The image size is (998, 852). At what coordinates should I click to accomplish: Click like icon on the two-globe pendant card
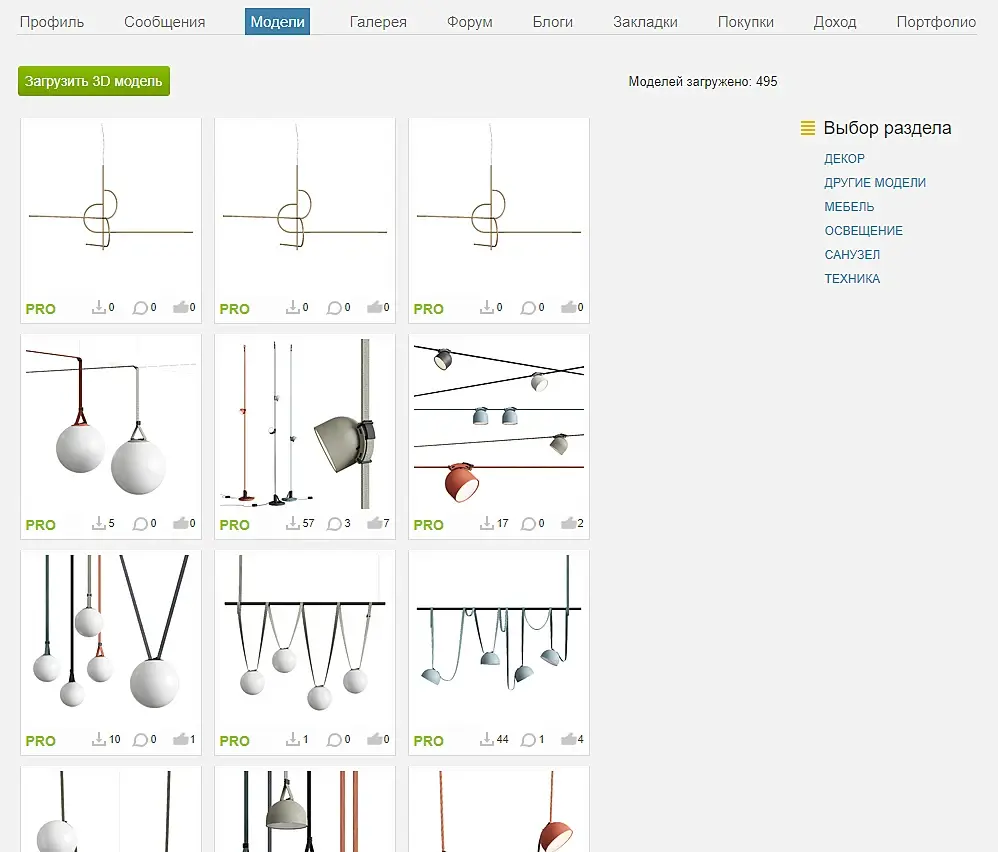click(181, 523)
